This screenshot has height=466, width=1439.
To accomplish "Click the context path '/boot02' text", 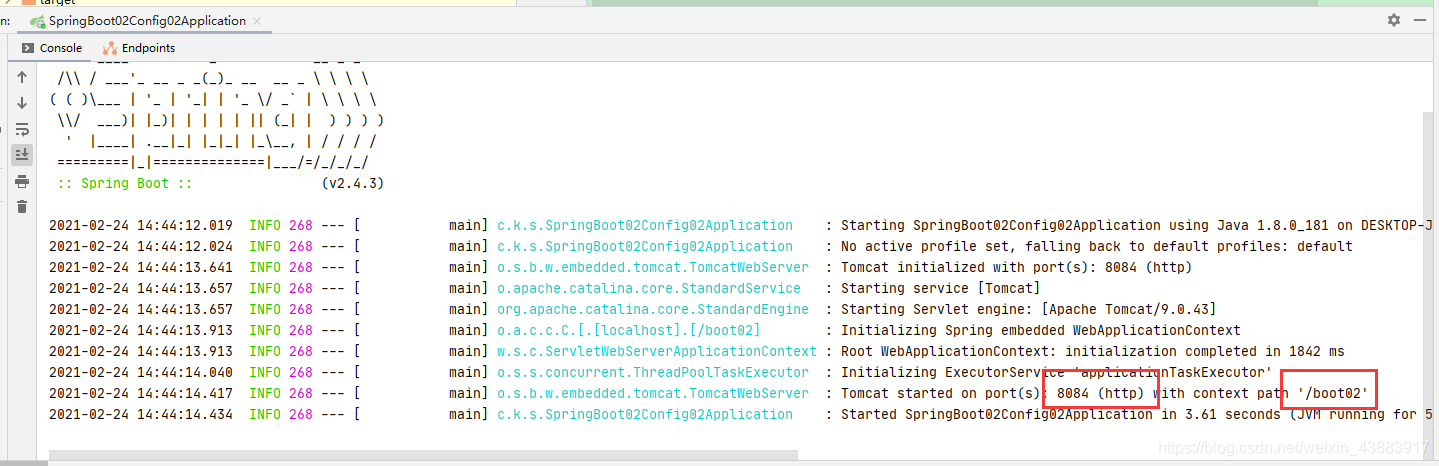I will 1332,394.
